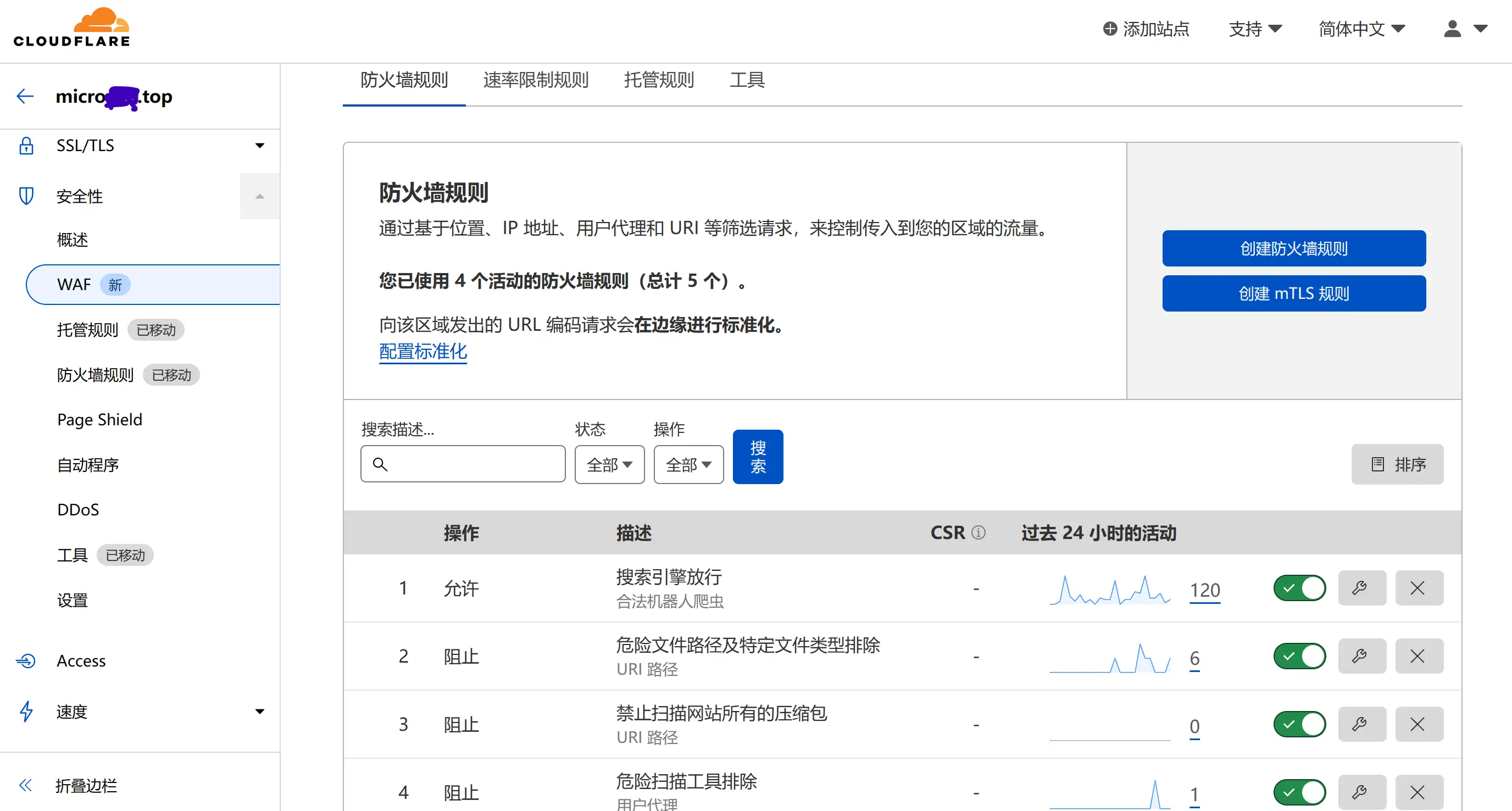The width and height of the screenshot is (1512, 811).
Task: Delete rule 危险扫描工具排除
Action: click(1419, 792)
